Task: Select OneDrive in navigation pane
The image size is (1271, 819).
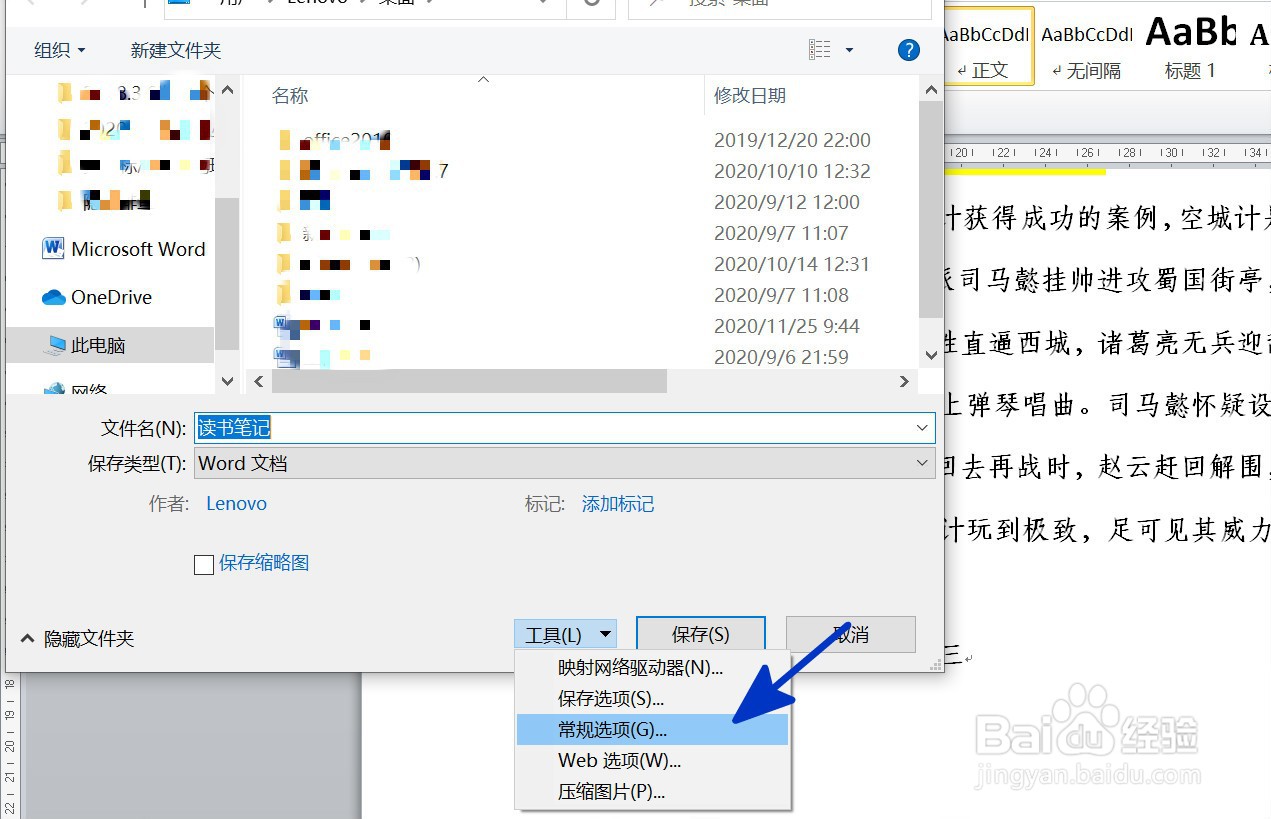Action: coord(97,297)
